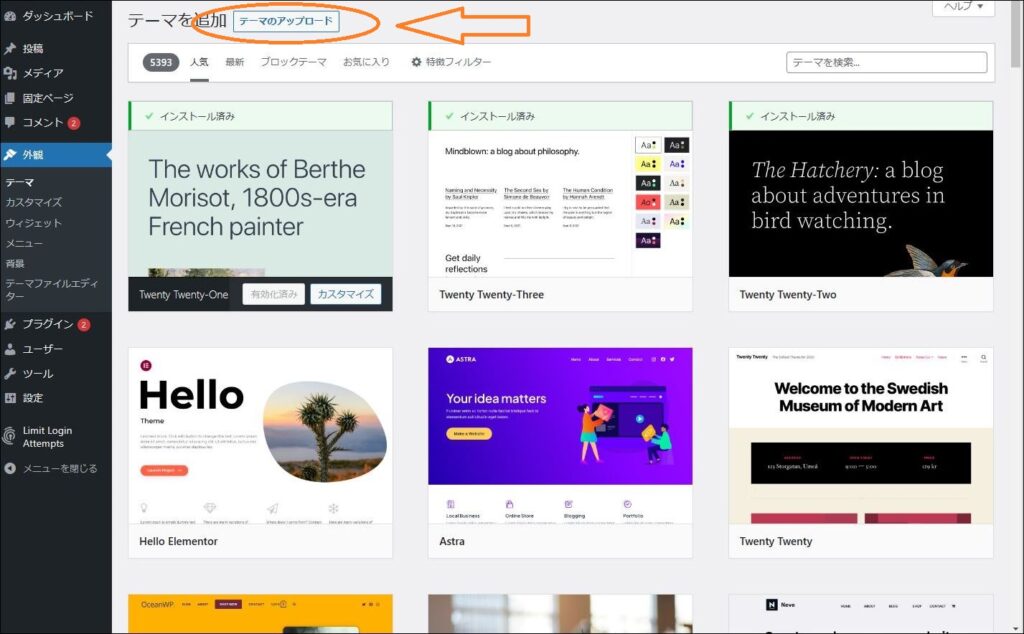1024x634 pixels.
Task: Click the Twenty Twenty theme name
Action: coord(776,541)
